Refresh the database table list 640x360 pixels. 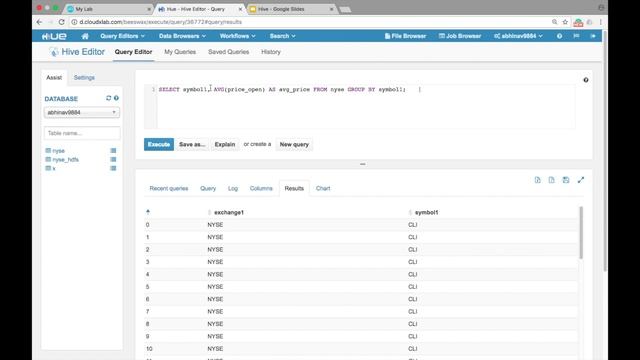(109, 98)
